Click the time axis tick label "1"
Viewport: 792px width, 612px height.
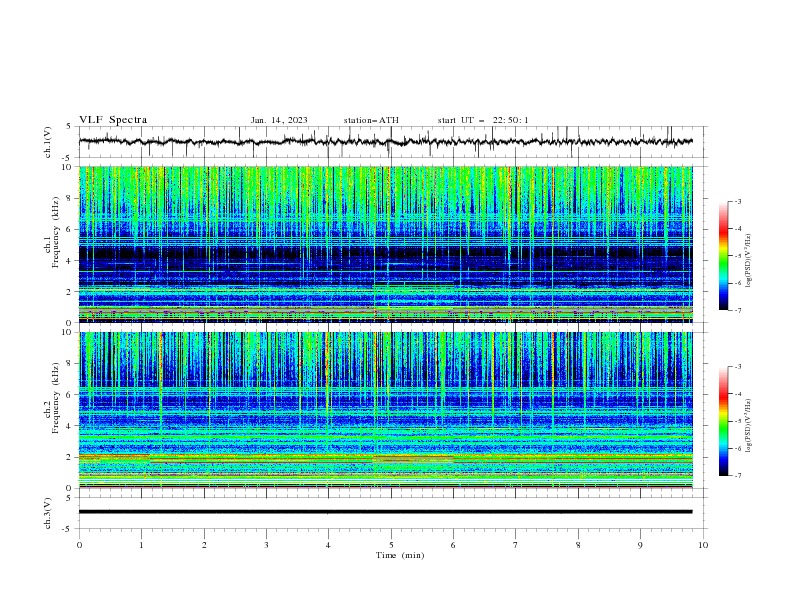point(141,545)
